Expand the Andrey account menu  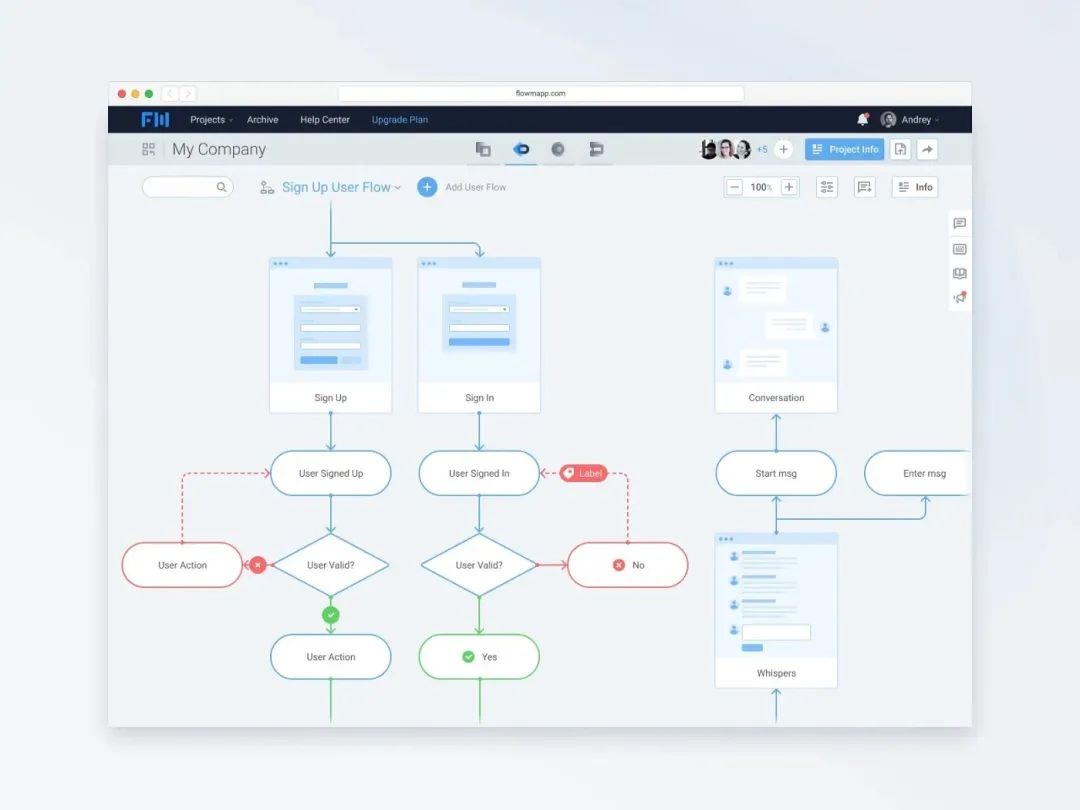[x=910, y=120]
